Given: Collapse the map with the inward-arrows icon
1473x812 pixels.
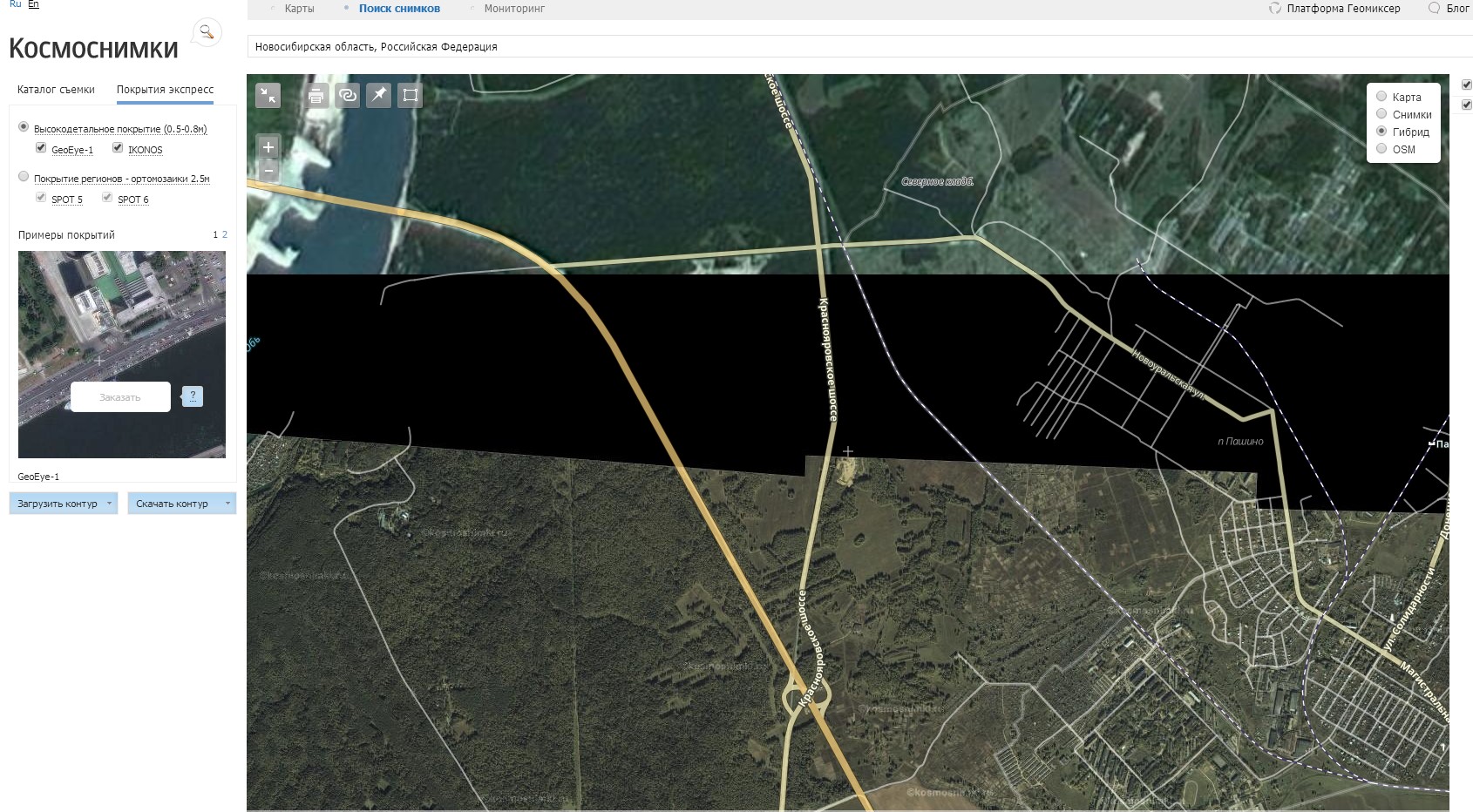Looking at the screenshot, I should point(268,95).
